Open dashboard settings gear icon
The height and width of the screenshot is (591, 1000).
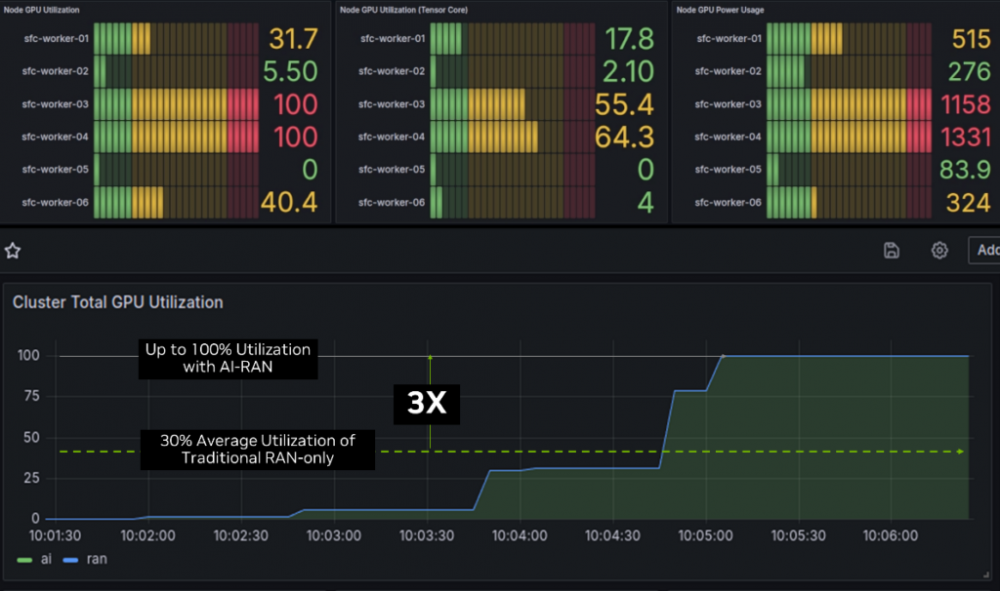(x=939, y=250)
